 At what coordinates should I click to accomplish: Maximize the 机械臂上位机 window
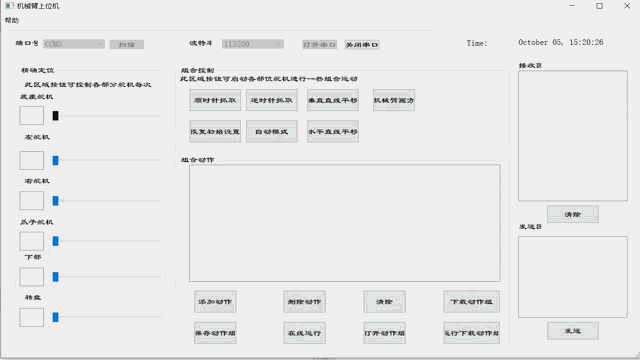pyautogui.click(x=599, y=6)
